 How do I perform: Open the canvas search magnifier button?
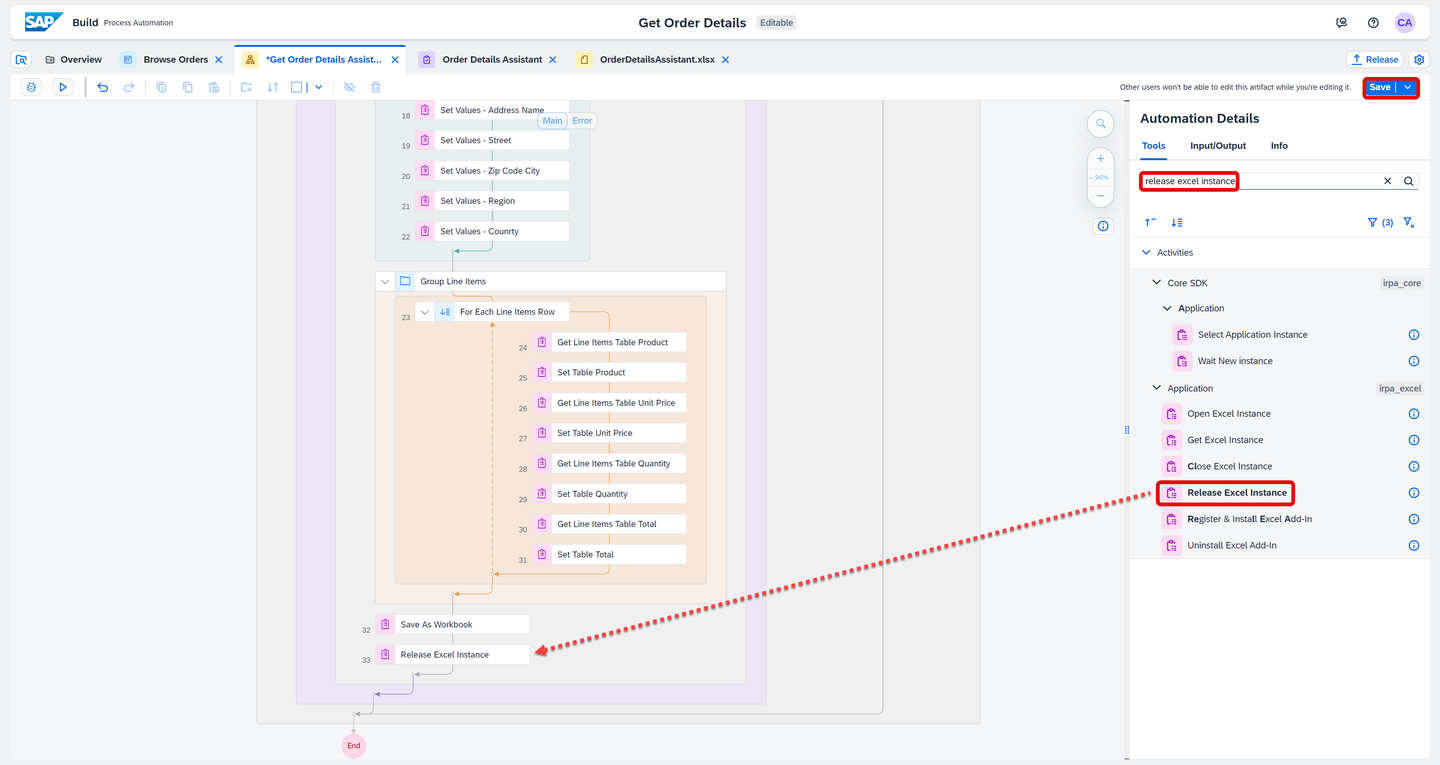[x=1100, y=124]
